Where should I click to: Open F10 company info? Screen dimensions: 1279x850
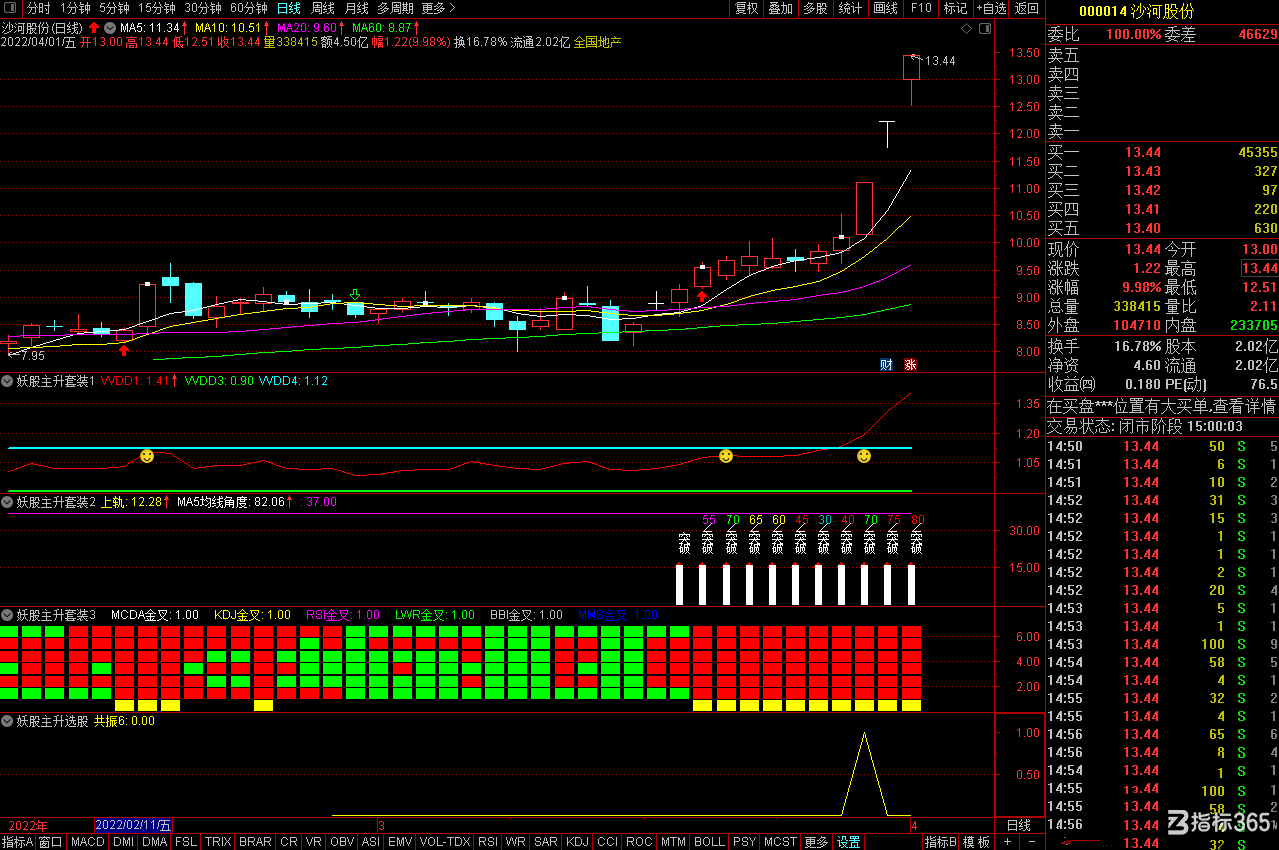point(920,8)
